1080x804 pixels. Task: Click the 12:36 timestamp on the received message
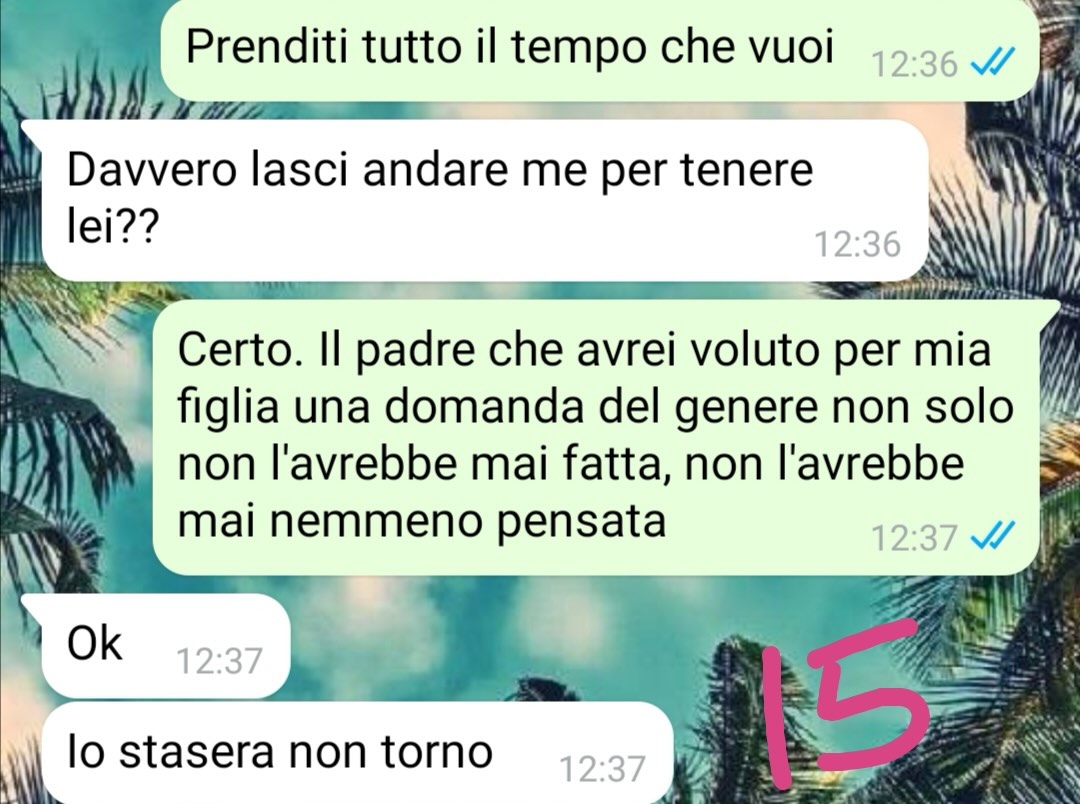point(857,245)
